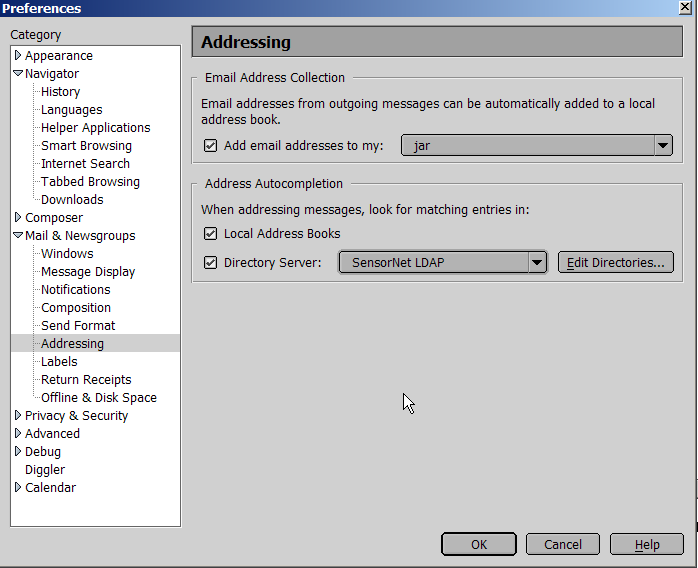
Task: Select Composition tree item
Action: [76, 308]
